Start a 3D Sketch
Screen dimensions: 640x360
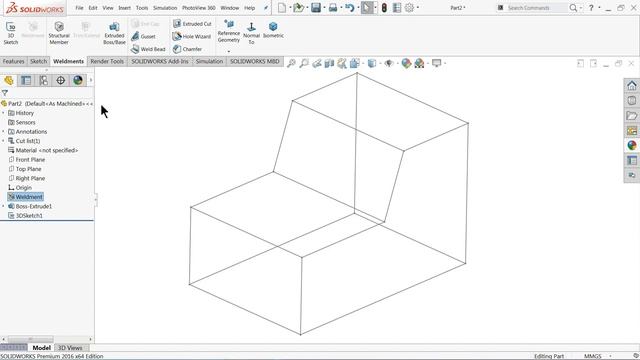[11, 33]
